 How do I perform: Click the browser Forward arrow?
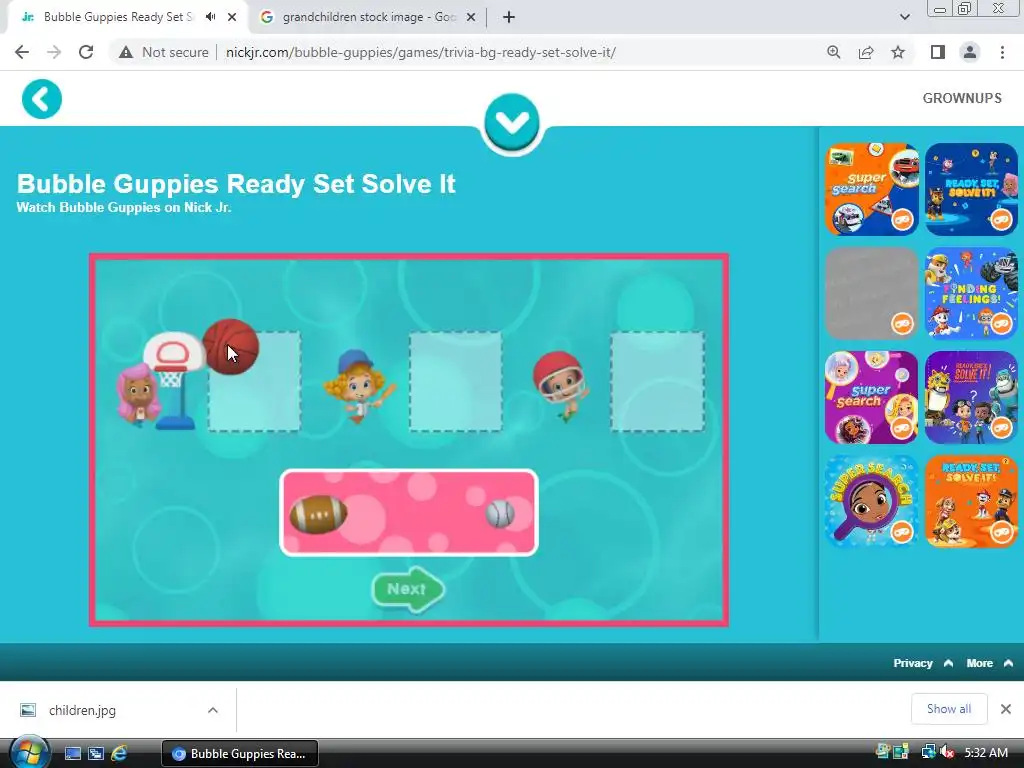click(54, 52)
